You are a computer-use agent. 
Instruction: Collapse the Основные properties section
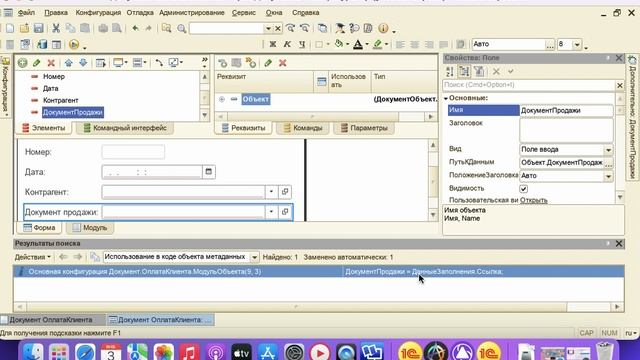click(446, 98)
